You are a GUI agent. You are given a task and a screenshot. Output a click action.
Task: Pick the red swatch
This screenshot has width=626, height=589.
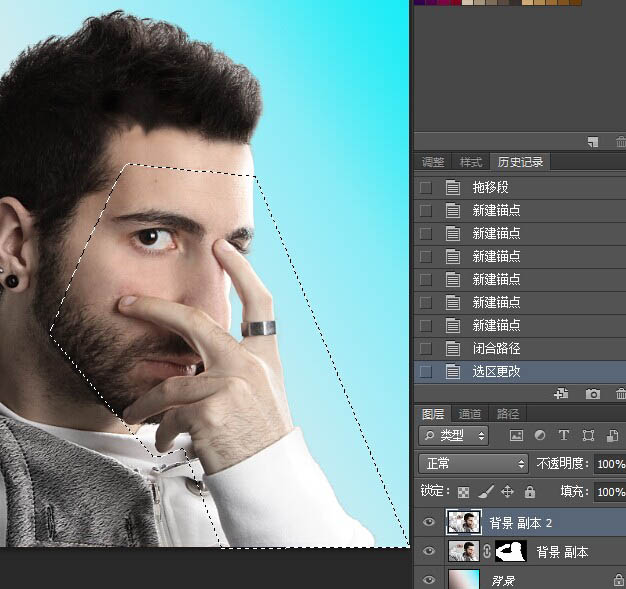[456, 2]
